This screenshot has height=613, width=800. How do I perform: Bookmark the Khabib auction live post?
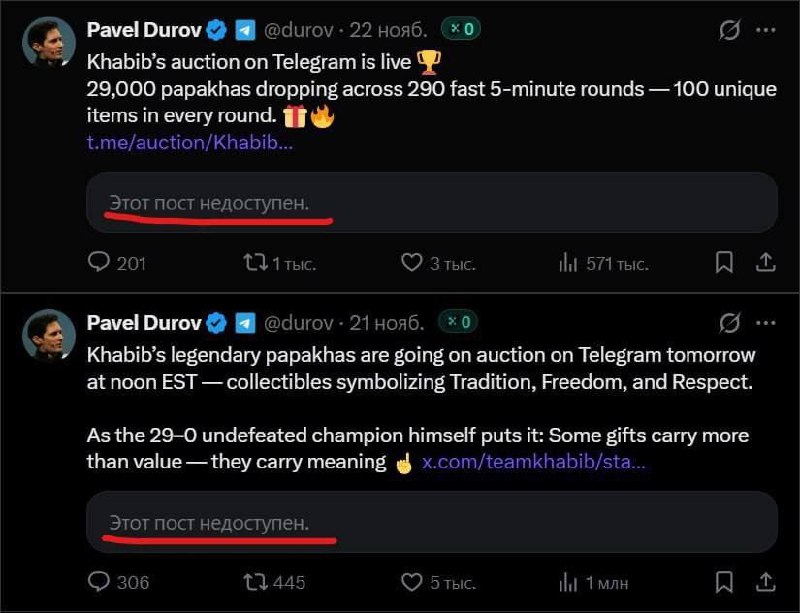724,263
